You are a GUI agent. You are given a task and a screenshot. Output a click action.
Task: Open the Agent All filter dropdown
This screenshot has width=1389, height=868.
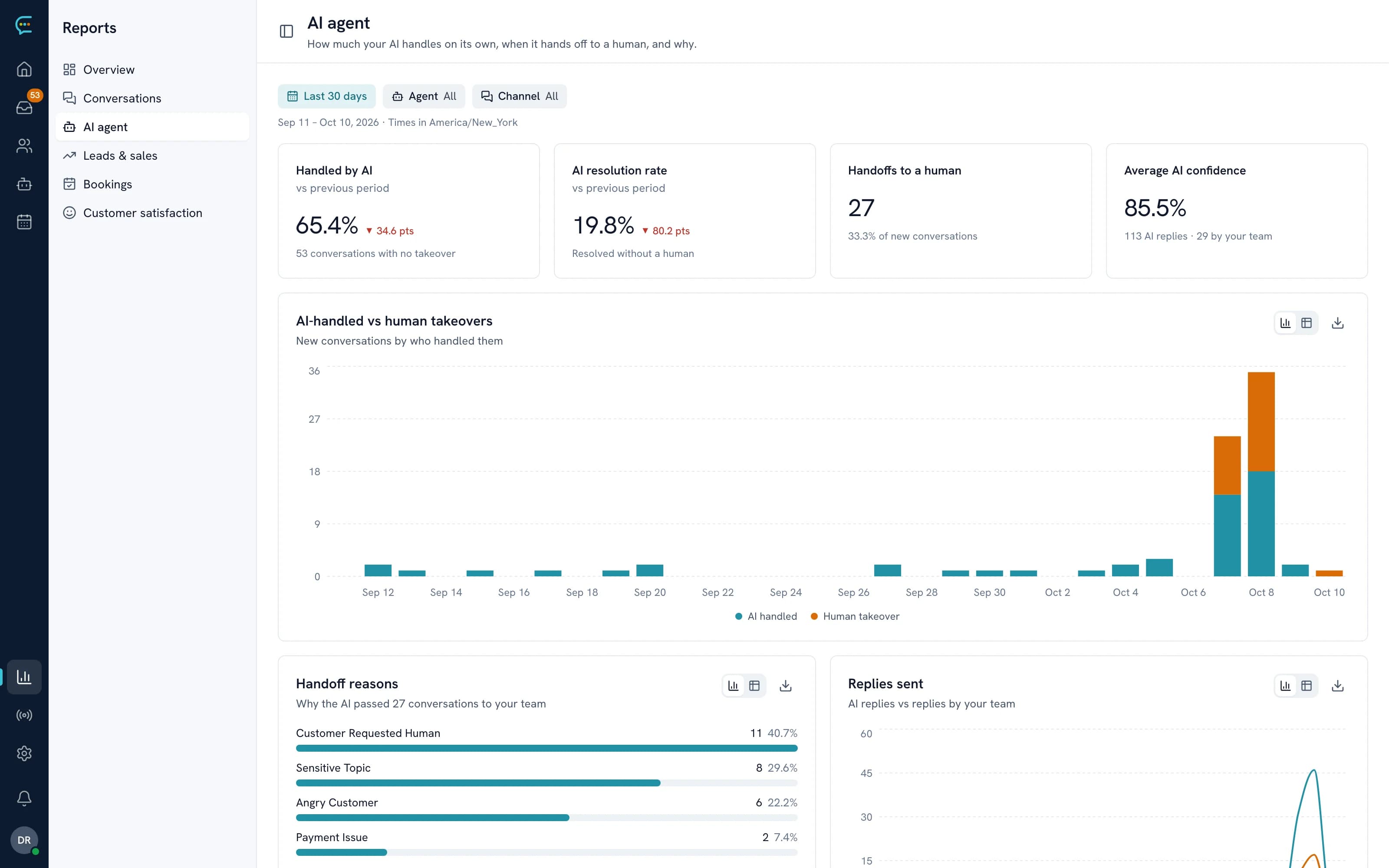[424, 96]
